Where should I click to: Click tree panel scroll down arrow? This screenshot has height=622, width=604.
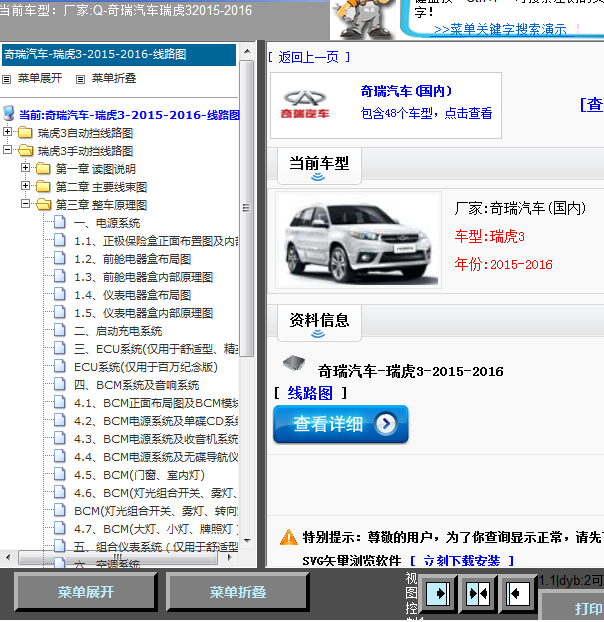tap(247, 541)
